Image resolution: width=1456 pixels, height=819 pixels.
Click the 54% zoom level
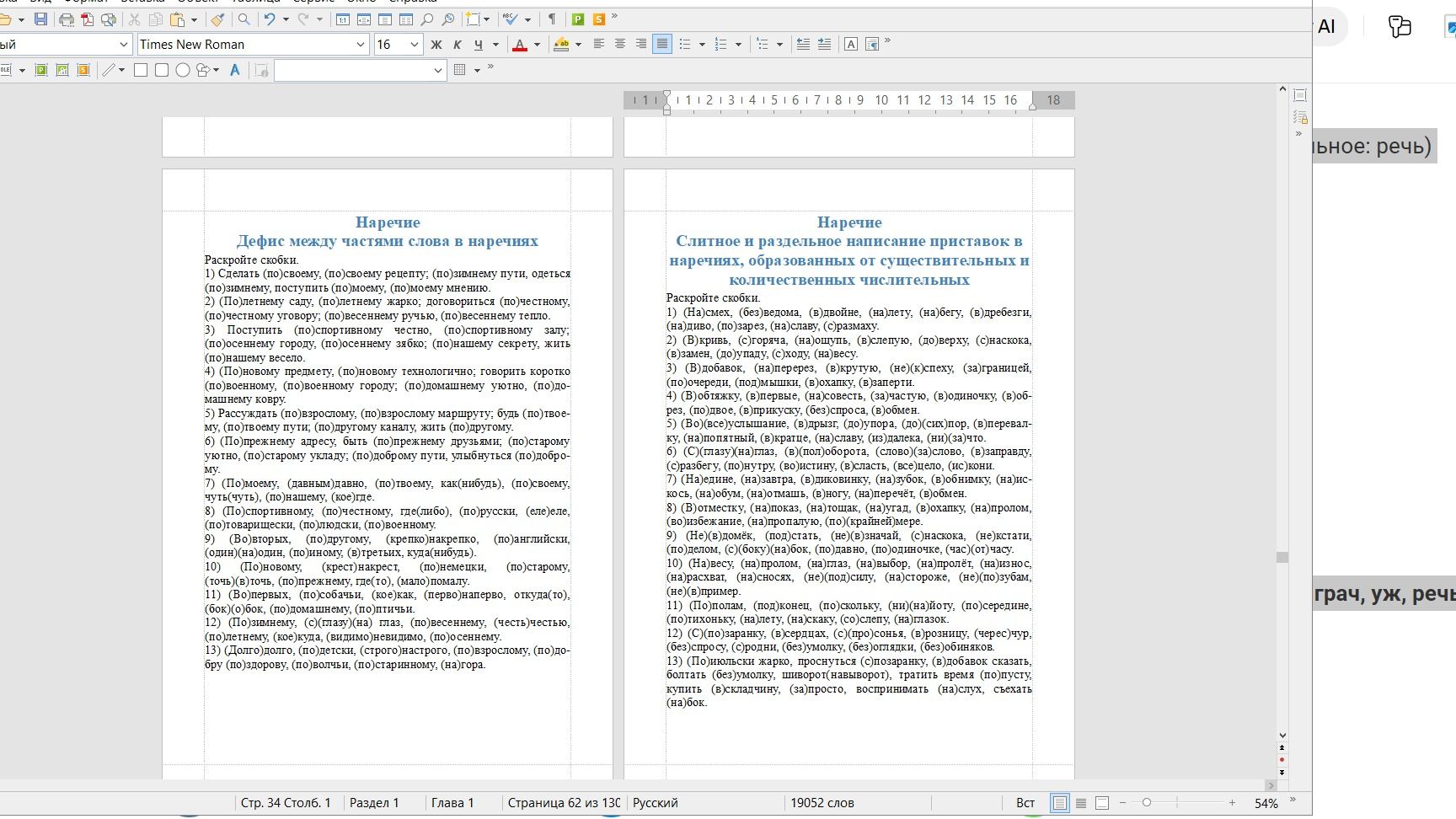[x=1266, y=804]
